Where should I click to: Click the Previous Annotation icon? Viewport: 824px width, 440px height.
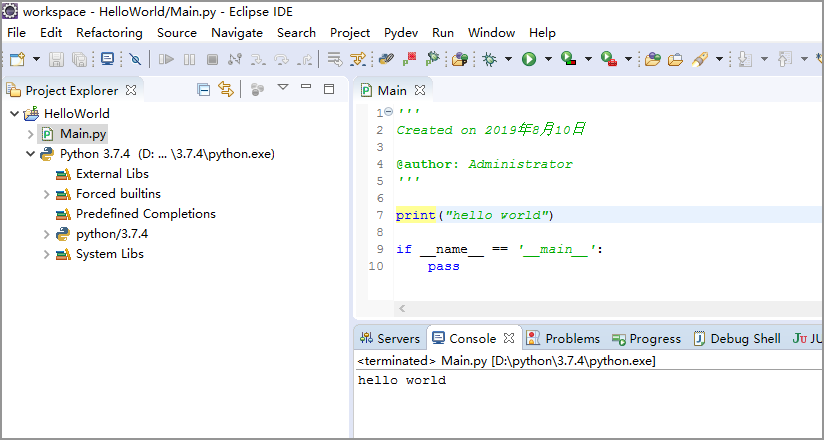tap(784, 59)
